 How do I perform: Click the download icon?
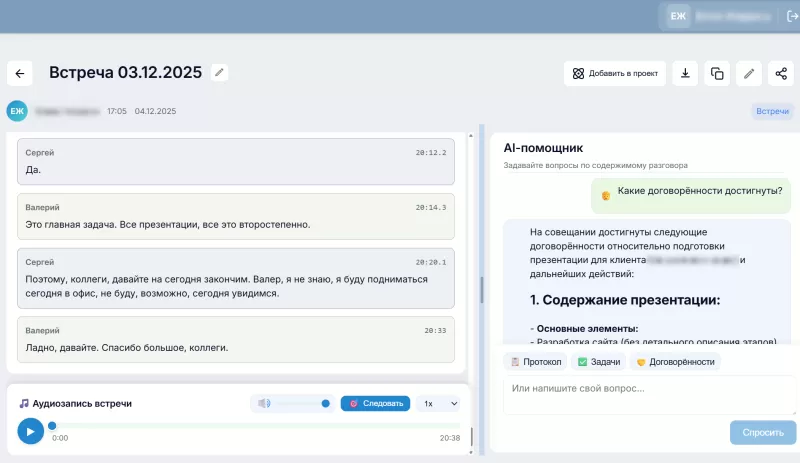point(685,73)
